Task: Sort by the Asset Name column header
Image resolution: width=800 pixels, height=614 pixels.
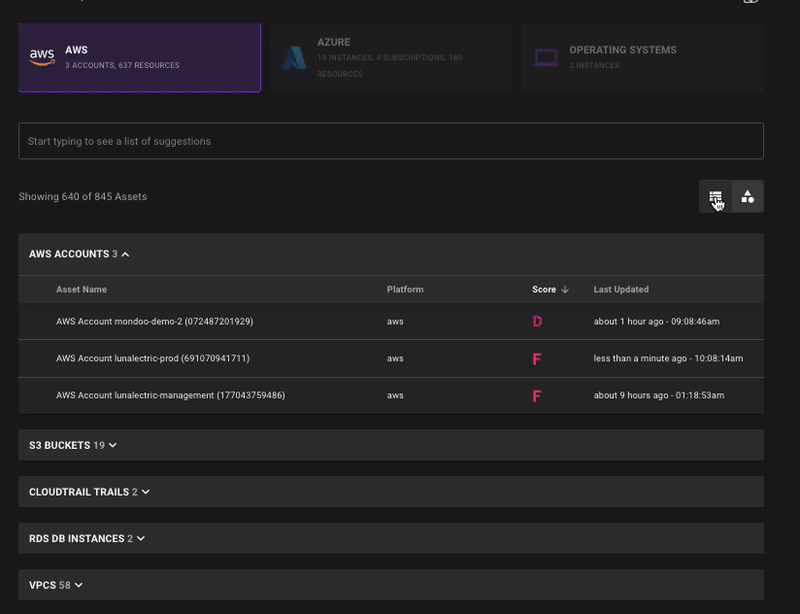Action: point(81,290)
